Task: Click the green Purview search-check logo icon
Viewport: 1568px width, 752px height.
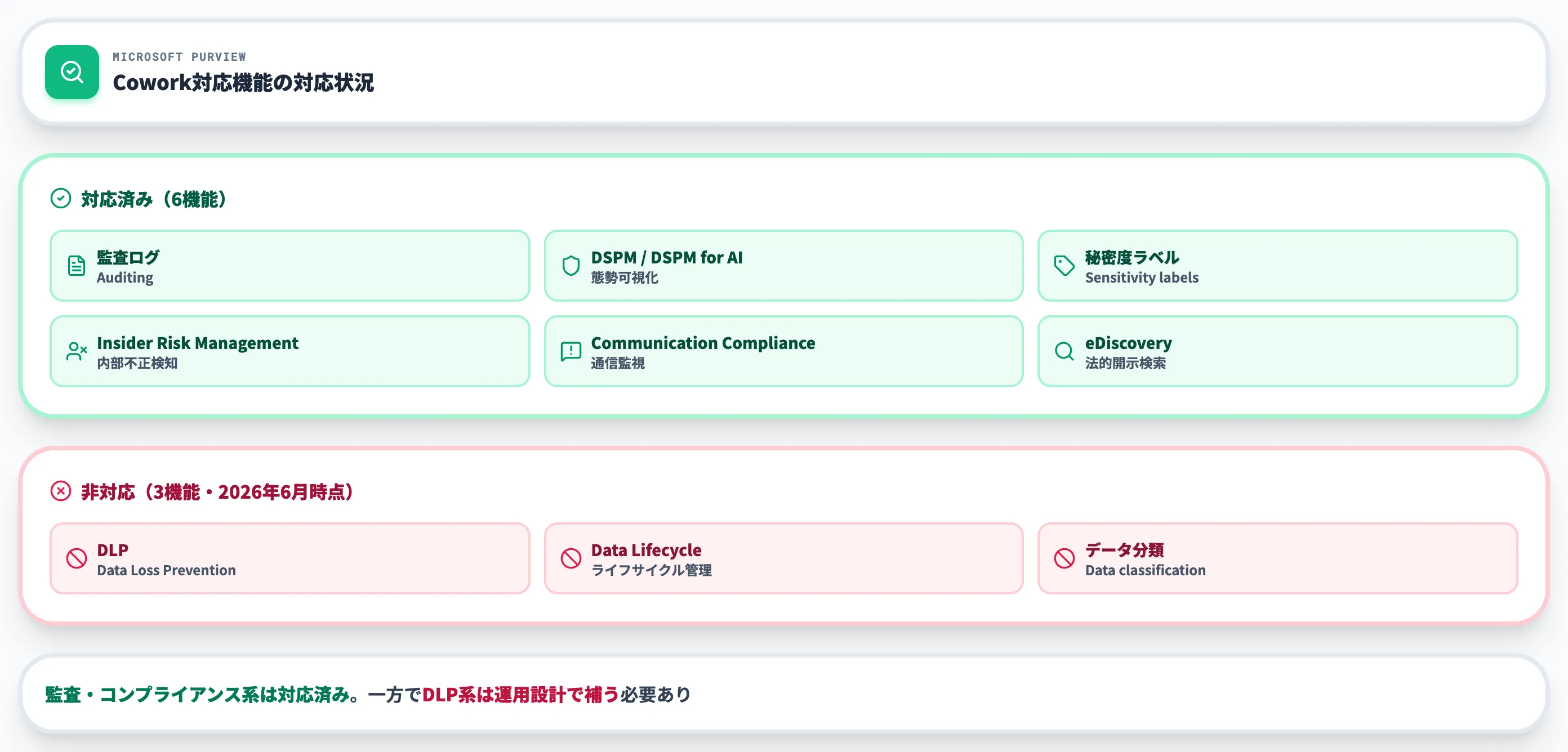Action: pos(72,72)
